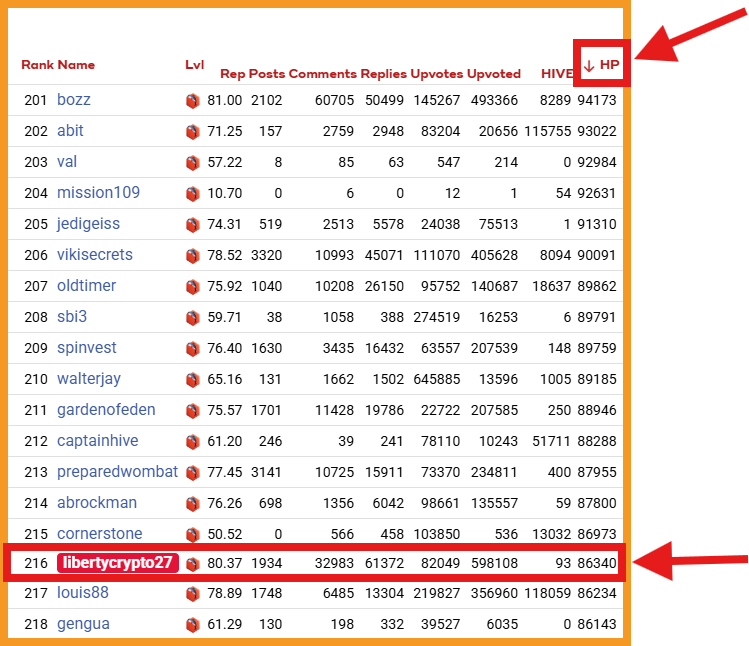Viewport: 749px width, 646px height.
Task: Click the level icon in gardenofeden row
Action: point(193,411)
